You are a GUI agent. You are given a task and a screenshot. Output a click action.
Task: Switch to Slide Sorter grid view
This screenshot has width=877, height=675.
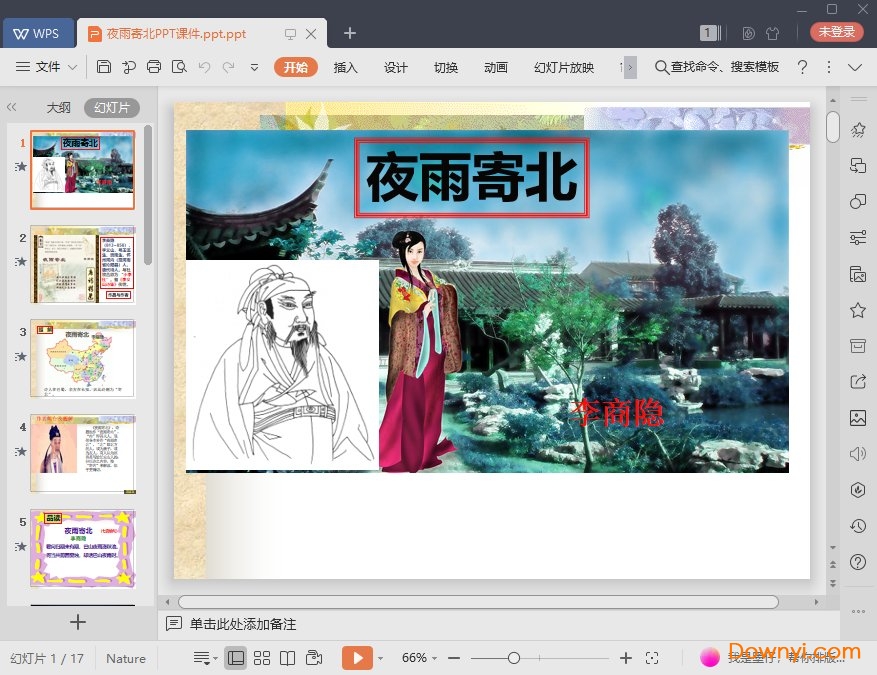262,658
